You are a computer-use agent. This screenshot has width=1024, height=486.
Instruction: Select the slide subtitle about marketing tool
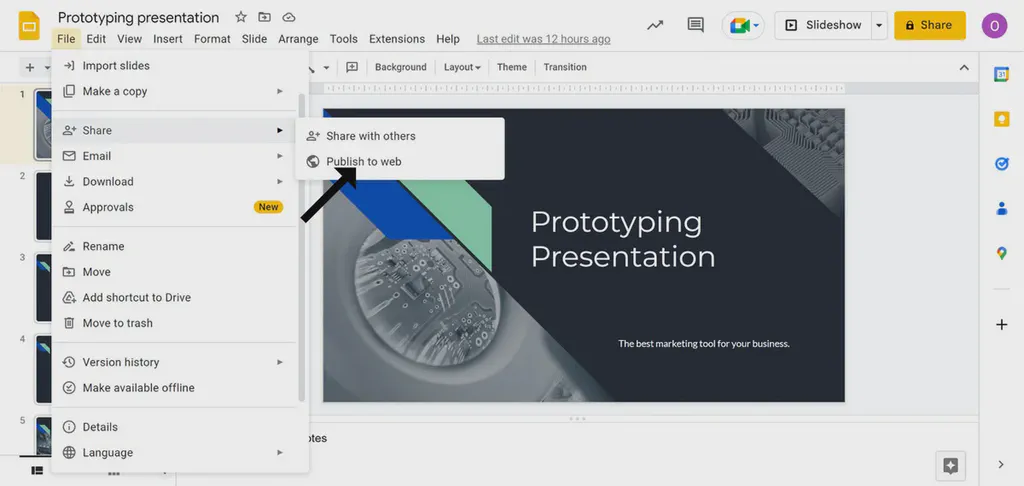click(x=704, y=344)
